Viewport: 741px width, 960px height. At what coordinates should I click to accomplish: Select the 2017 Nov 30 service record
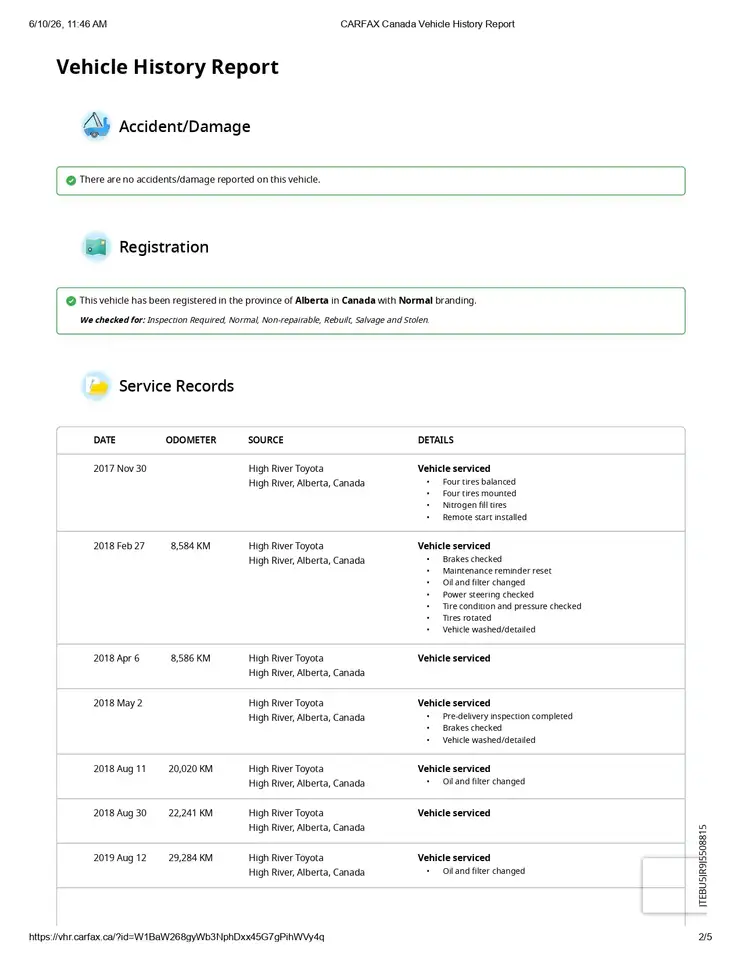pyautogui.click(x=370, y=493)
